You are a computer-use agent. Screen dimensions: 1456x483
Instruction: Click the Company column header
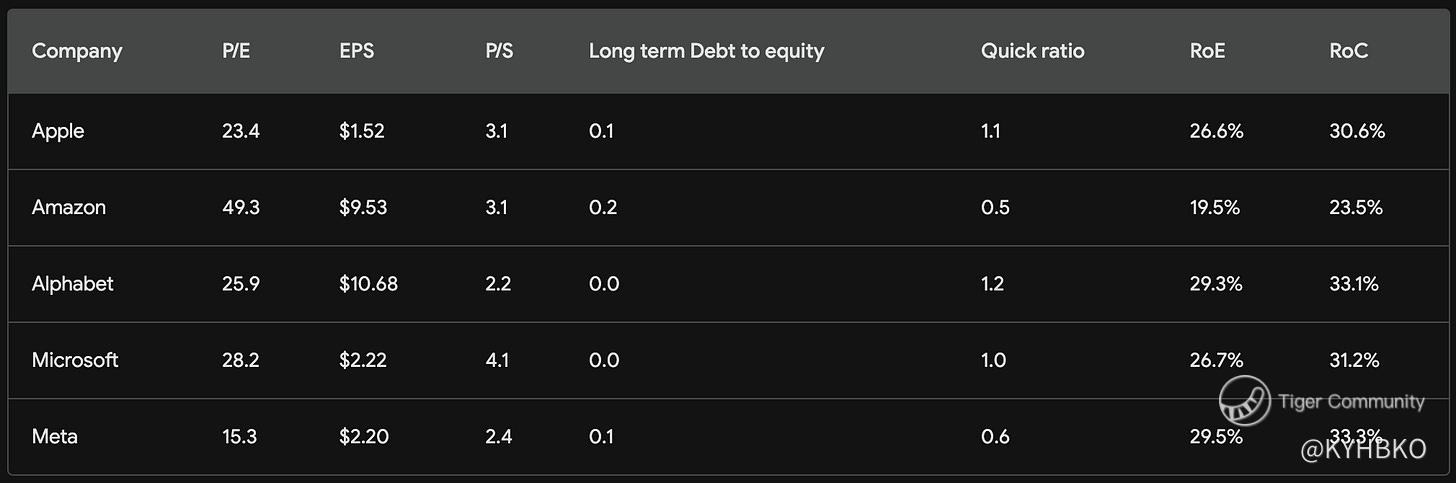click(x=77, y=51)
